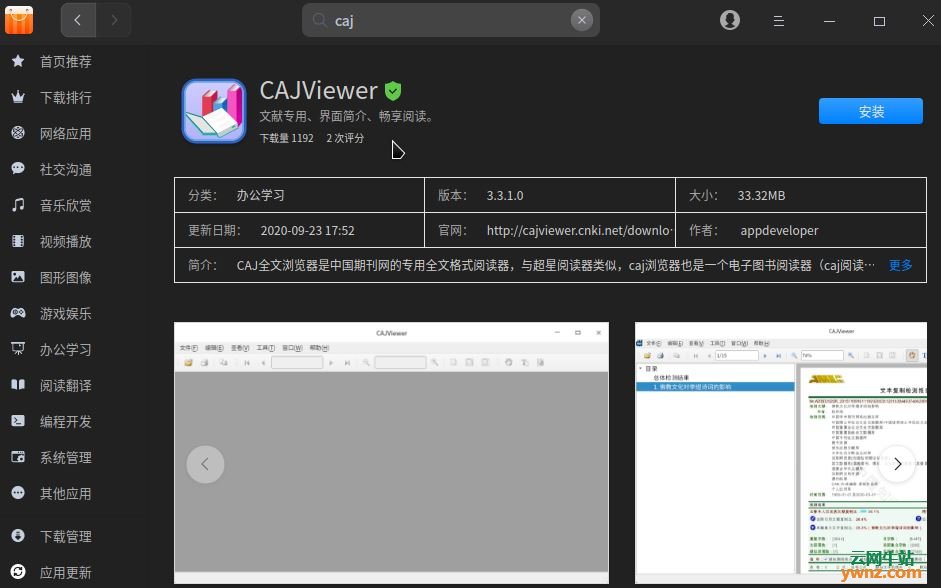Screen dimensions: 941x588
Task: Click the picture icon beside 图形图像
Action: click(x=18, y=277)
